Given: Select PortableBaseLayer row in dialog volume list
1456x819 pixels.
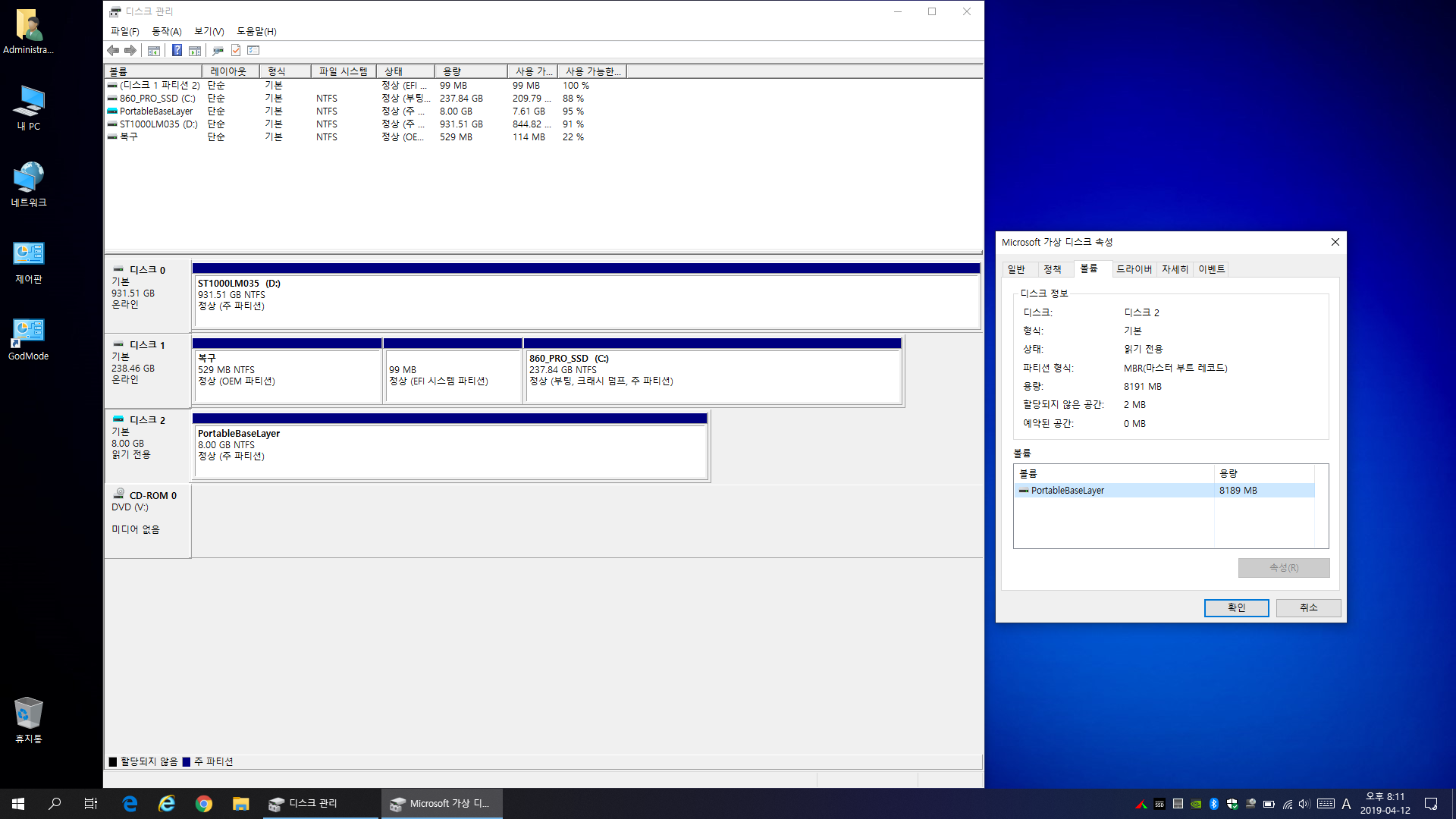Looking at the screenshot, I should click(1164, 491).
